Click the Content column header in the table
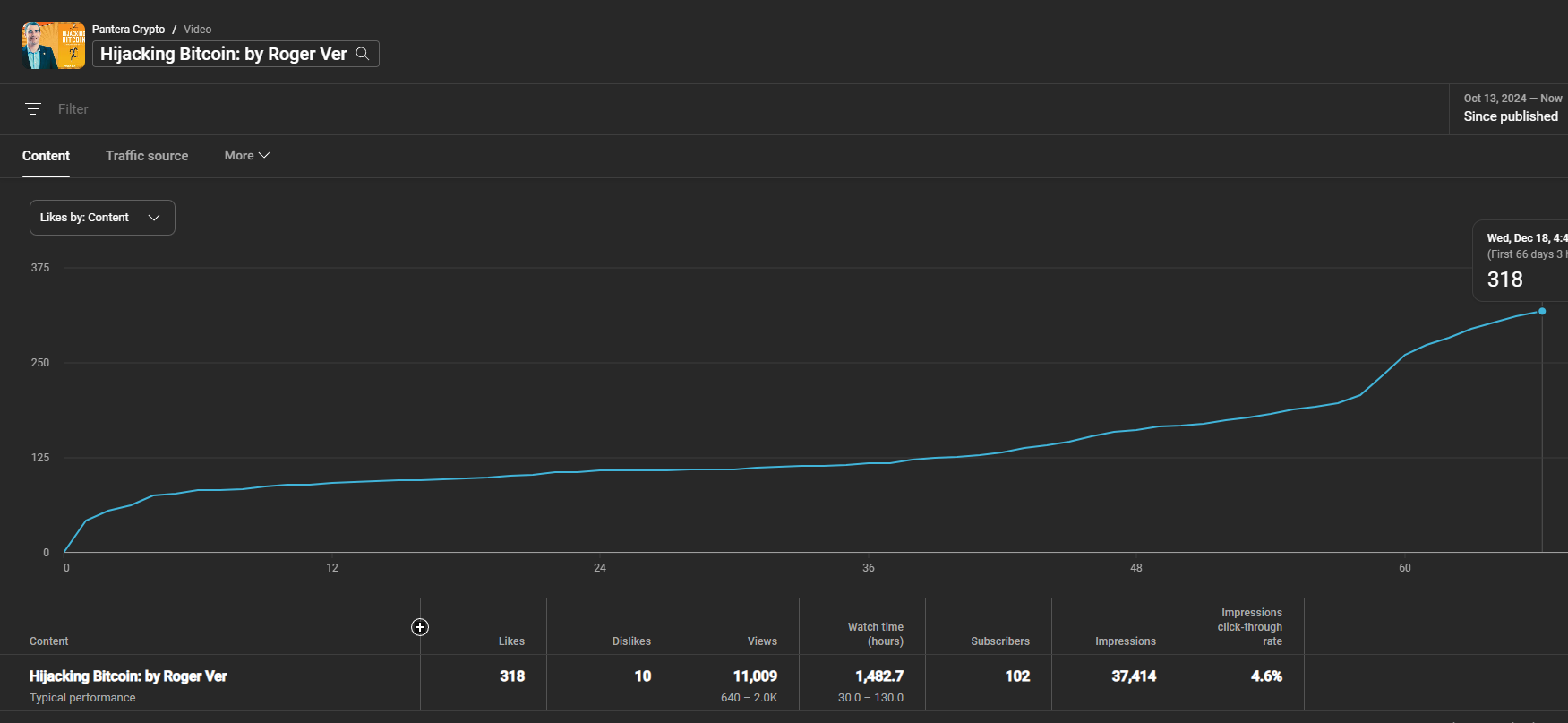The width and height of the screenshot is (1568, 723). (48, 641)
